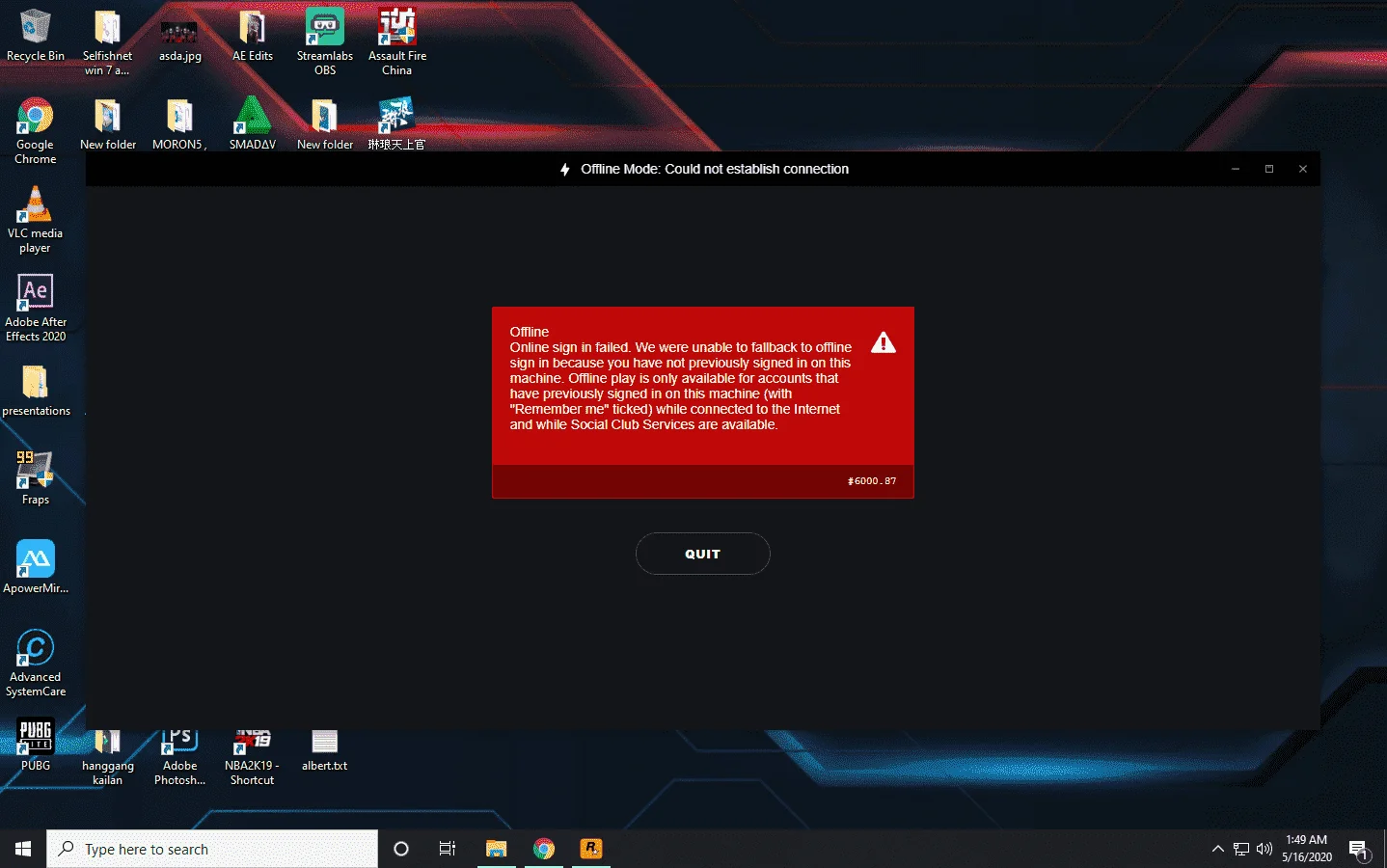This screenshot has width=1387, height=868.
Task: Click the window title 'Offline Mode: Could not establish connection'
Action: point(715,169)
